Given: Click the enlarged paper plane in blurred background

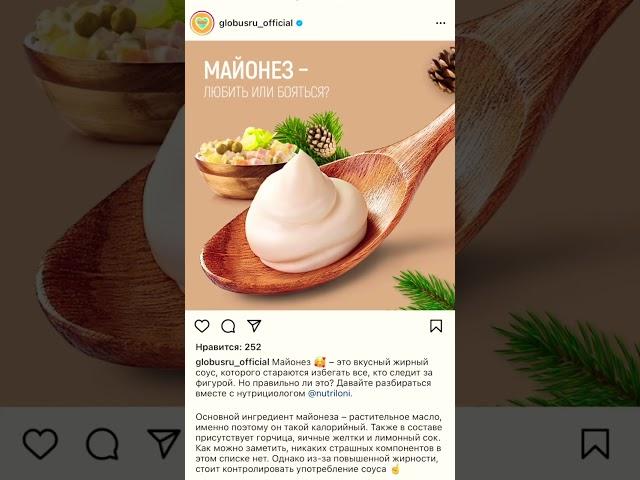Looking at the screenshot, I should click(x=164, y=443).
